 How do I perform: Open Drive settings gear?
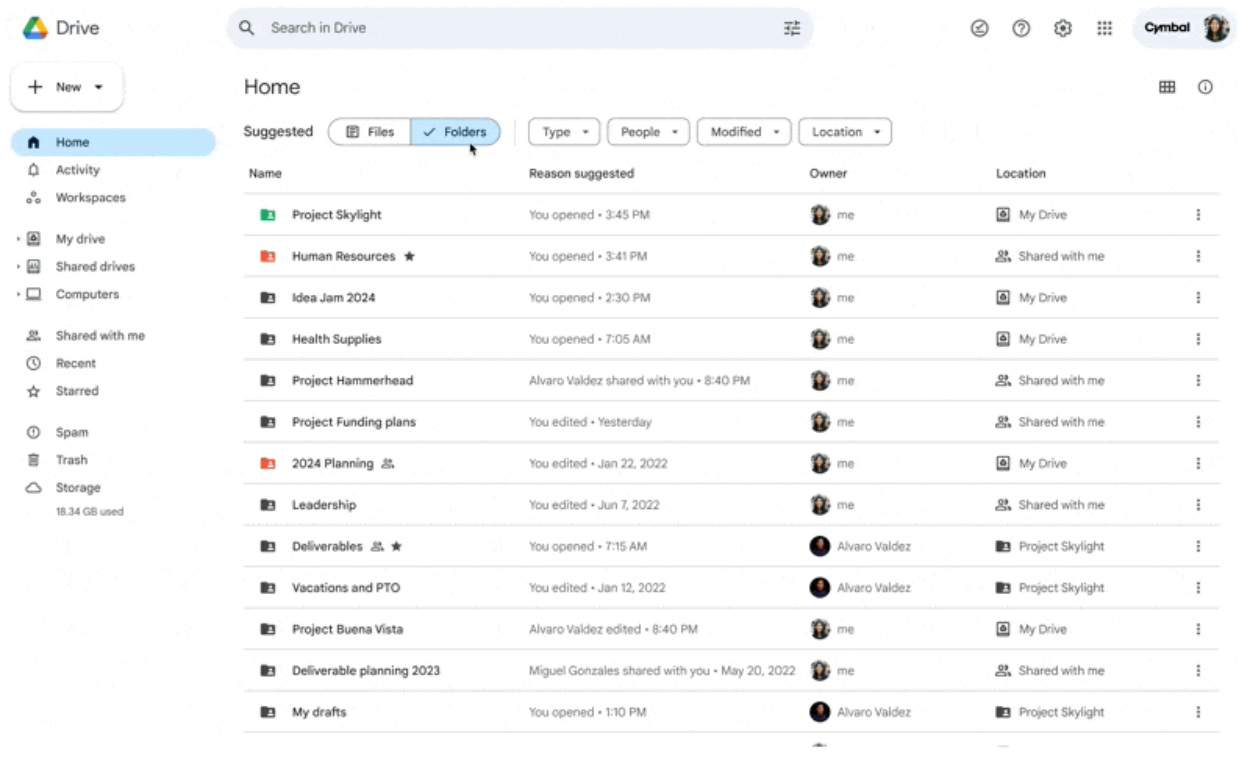(1062, 27)
